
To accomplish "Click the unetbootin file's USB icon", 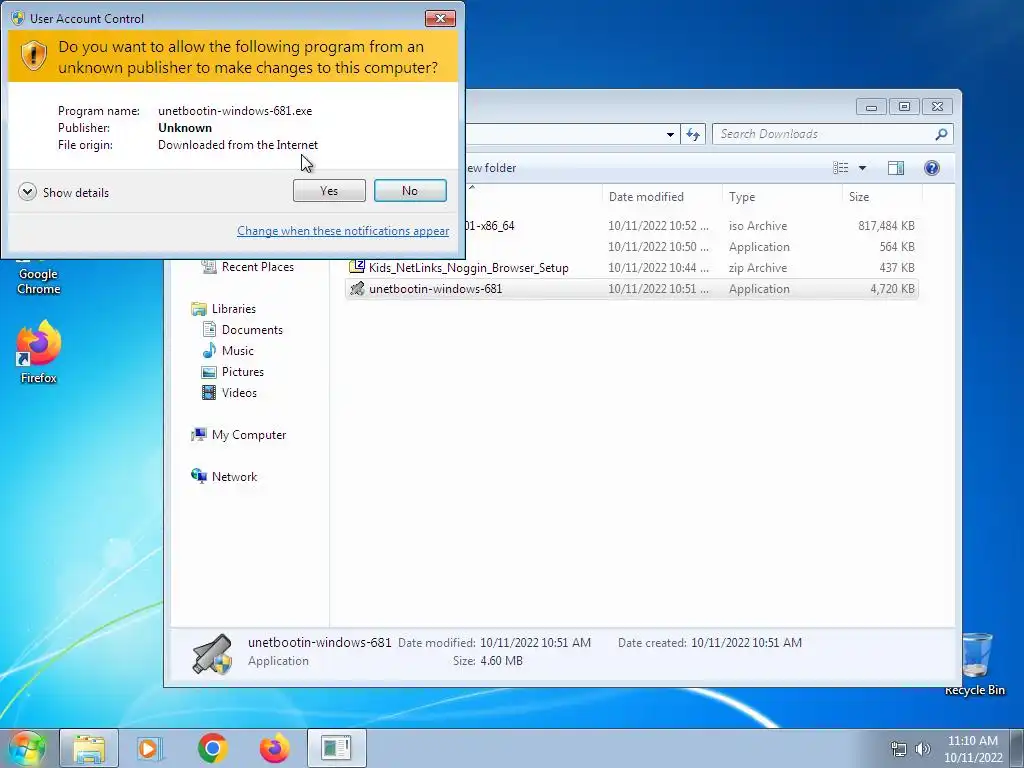I will point(357,288).
